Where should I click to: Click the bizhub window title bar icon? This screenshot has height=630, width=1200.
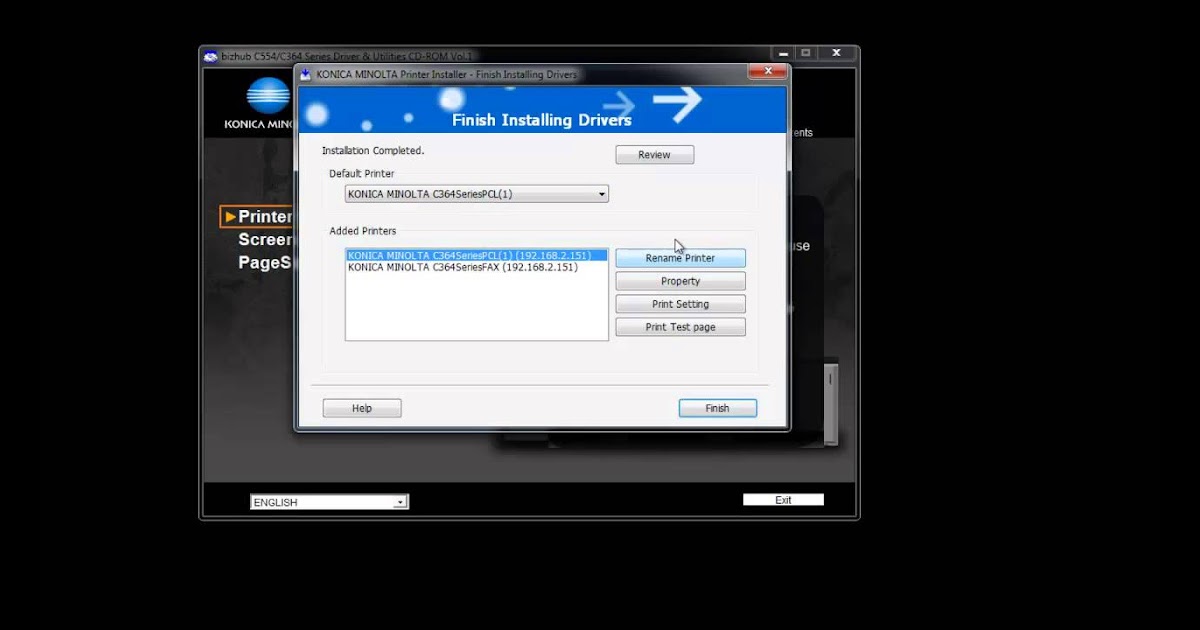(210, 57)
